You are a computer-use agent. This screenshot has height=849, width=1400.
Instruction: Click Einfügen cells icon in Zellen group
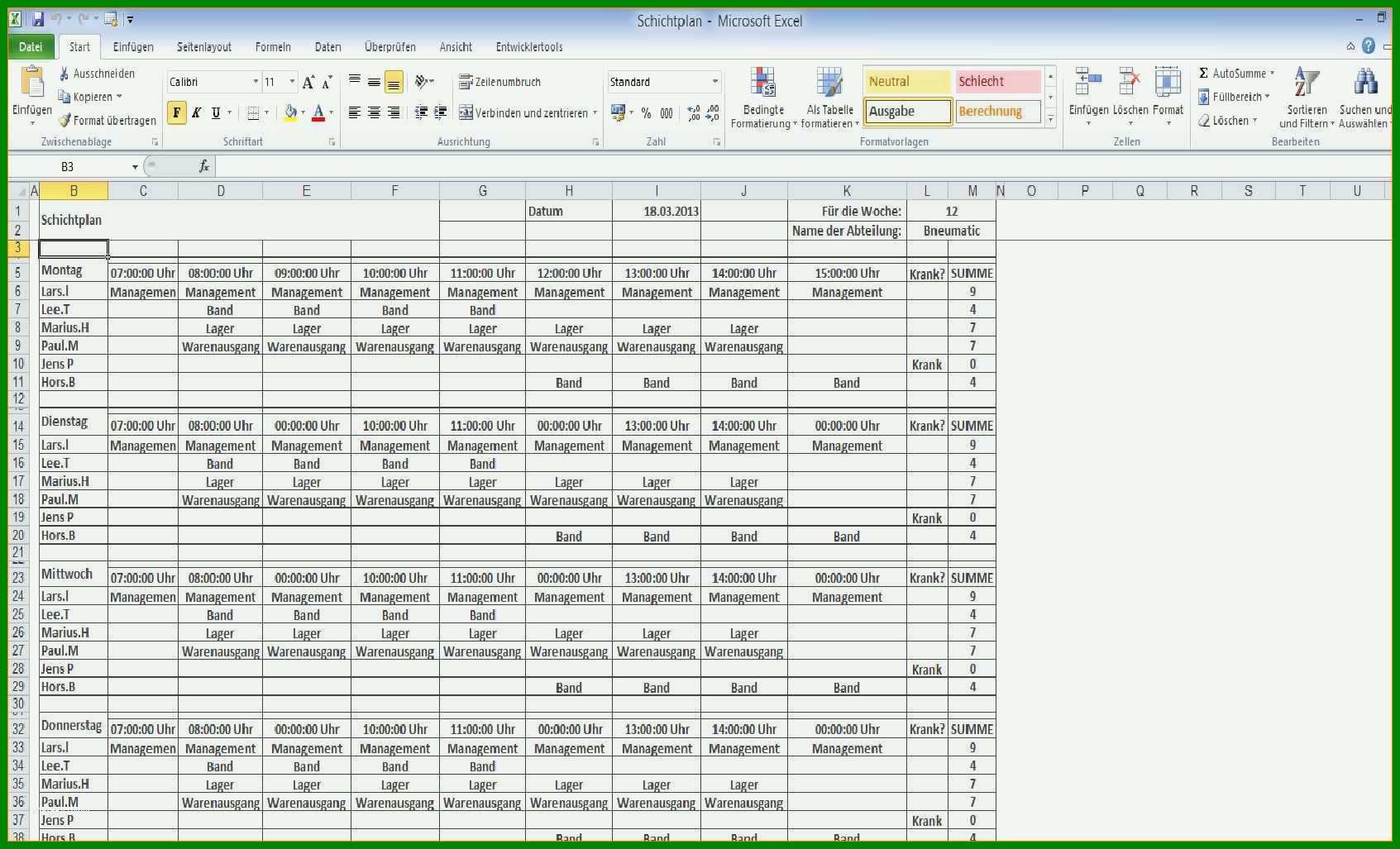[x=1088, y=83]
